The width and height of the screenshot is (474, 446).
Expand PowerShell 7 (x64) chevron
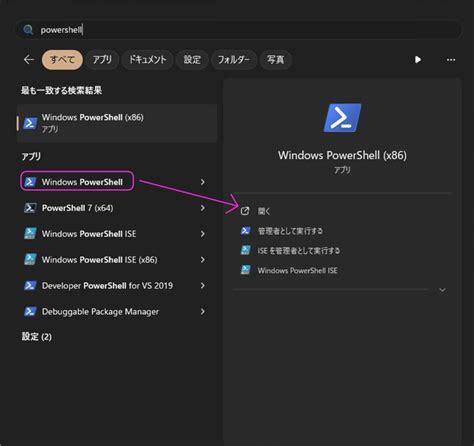[202, 208]
